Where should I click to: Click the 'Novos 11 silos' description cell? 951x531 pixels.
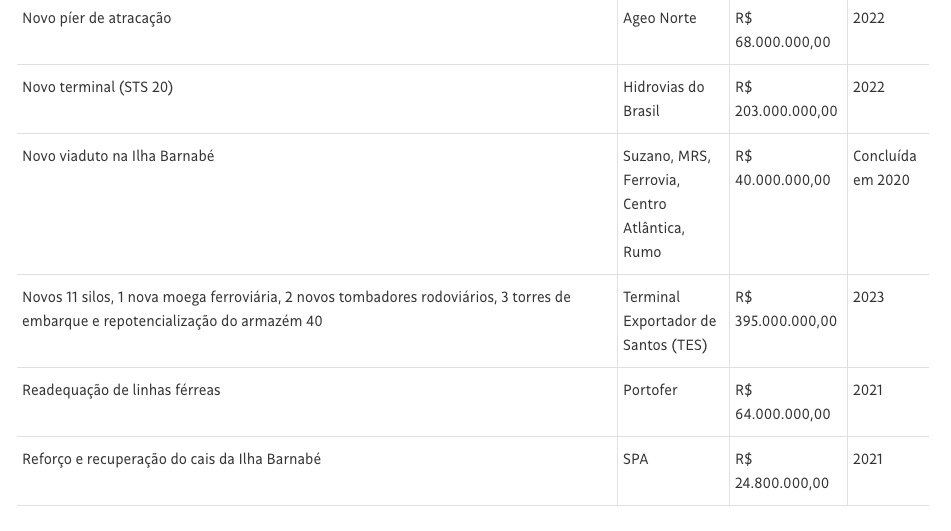[296, 309]
